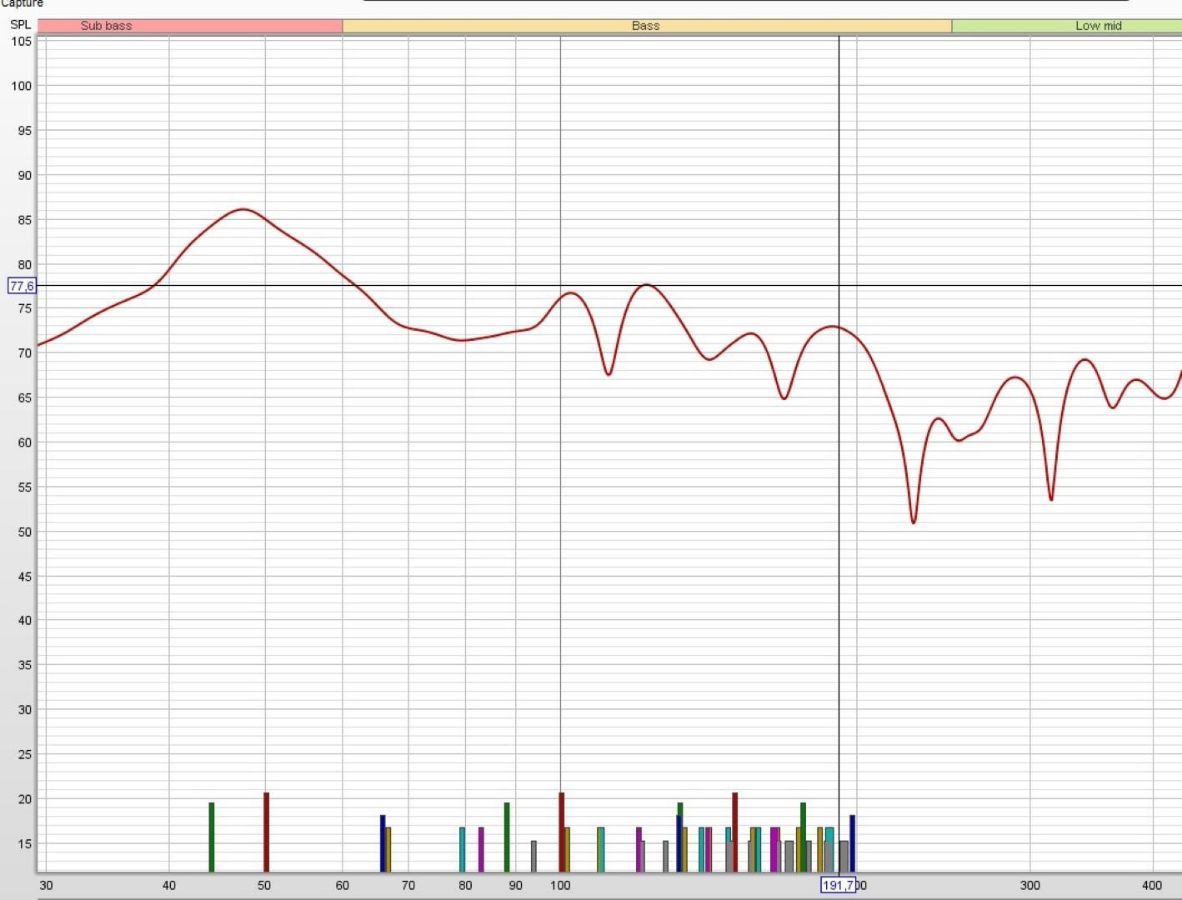Click the 105 value on the SPL axis
Image resolution: width=1182 pixels, height=900 pixels.
click(22, 41)
